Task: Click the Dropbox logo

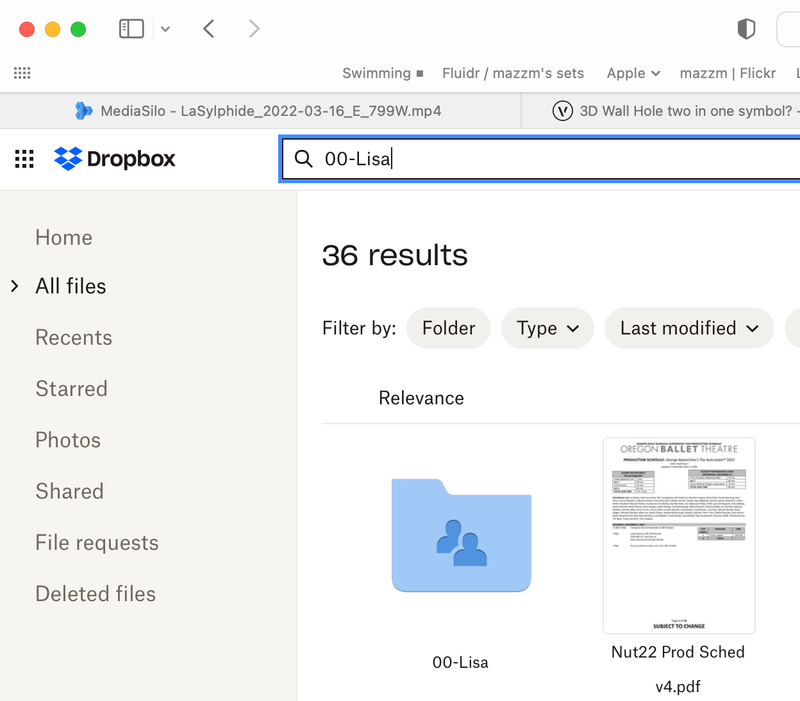Action: click(115, 159)
